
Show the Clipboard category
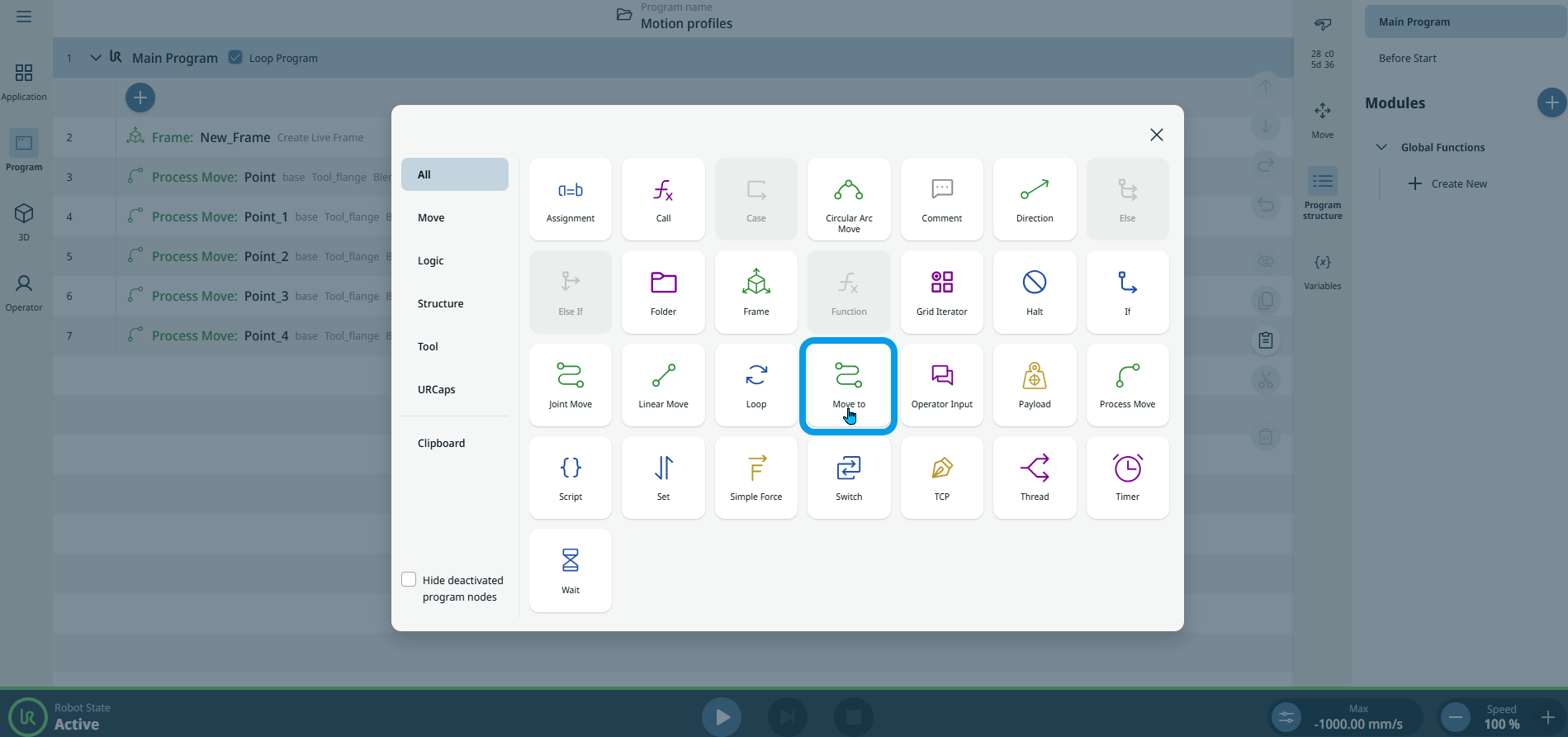441,443
